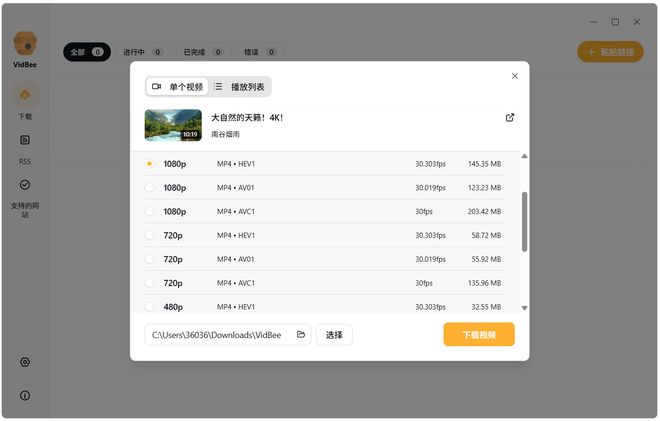Click the 支持的网站 sidebar label

tap(25, 210)
